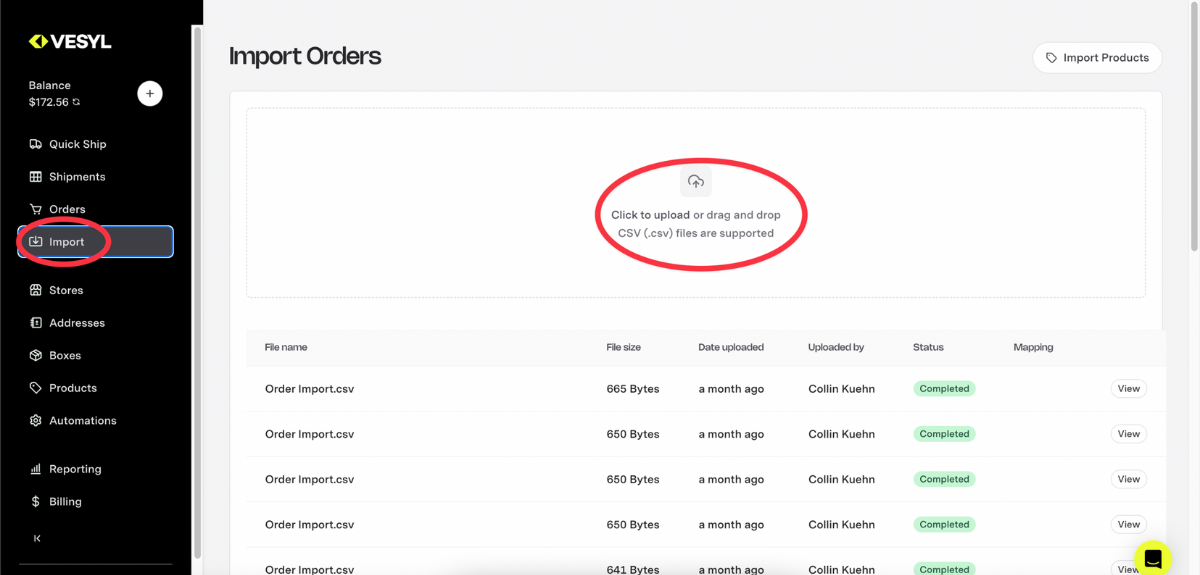Screen dimensions: 1200x575
Task: View the 665 Bytes Order Import file
Action: pos(1128,389)
